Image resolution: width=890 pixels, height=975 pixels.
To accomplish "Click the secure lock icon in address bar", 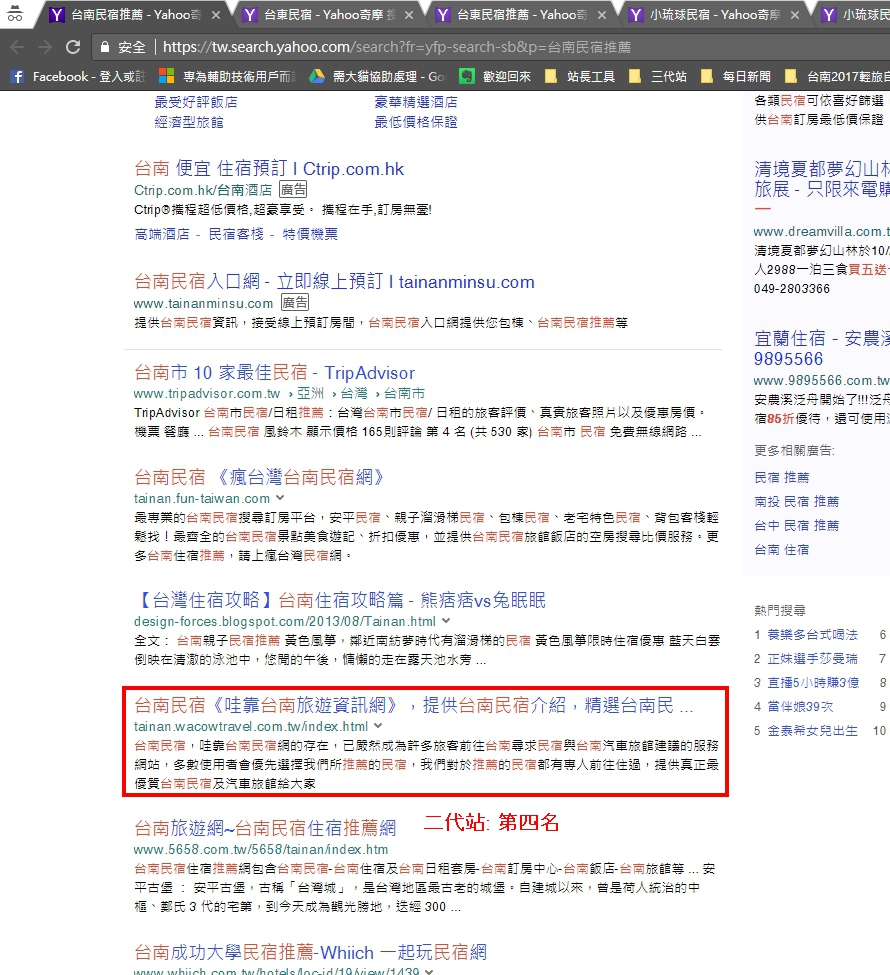I will [x=104, y=47].
